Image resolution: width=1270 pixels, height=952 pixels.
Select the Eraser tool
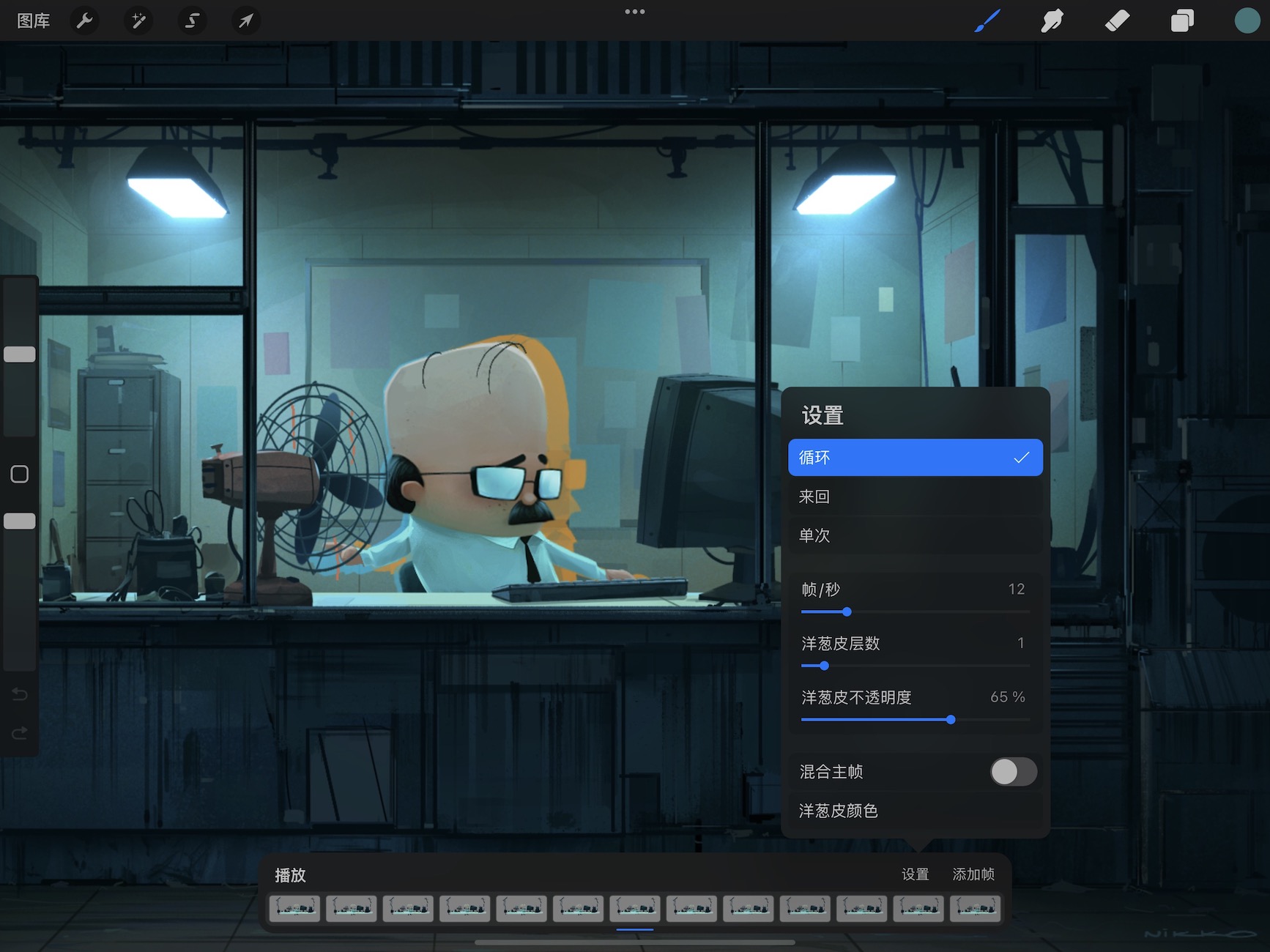1117,21
